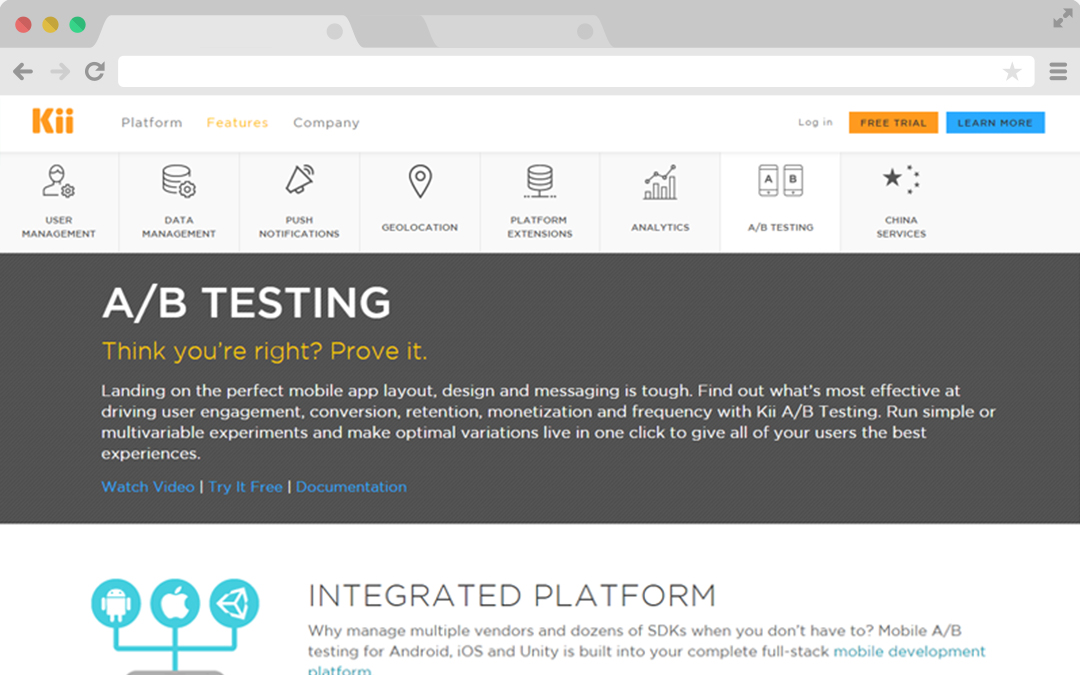Go back with browser back arrow
1080x675 pixels.
pyautogui.click(x=23, y=72)
